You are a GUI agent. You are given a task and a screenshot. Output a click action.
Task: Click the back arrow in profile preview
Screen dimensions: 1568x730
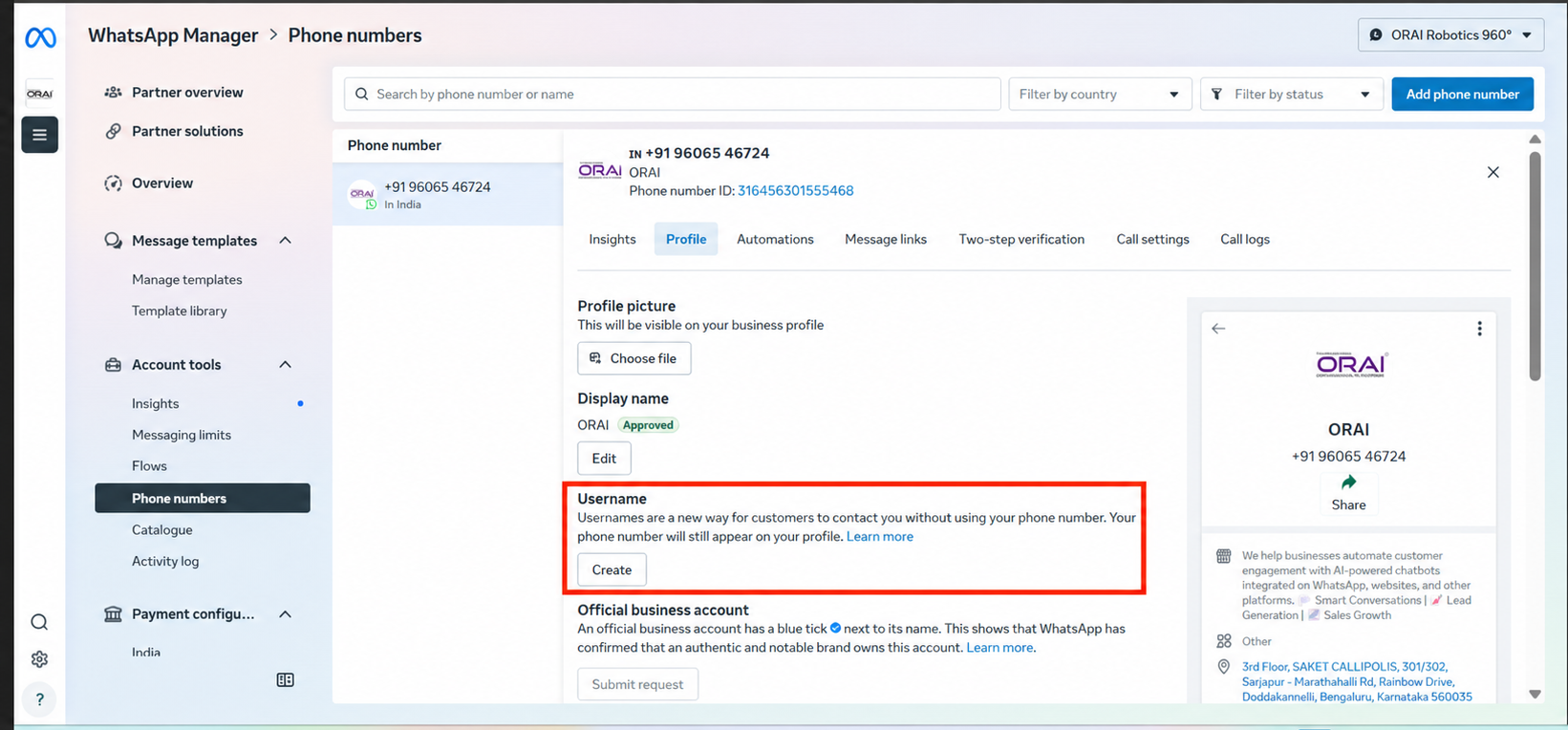click(1218, 329)
